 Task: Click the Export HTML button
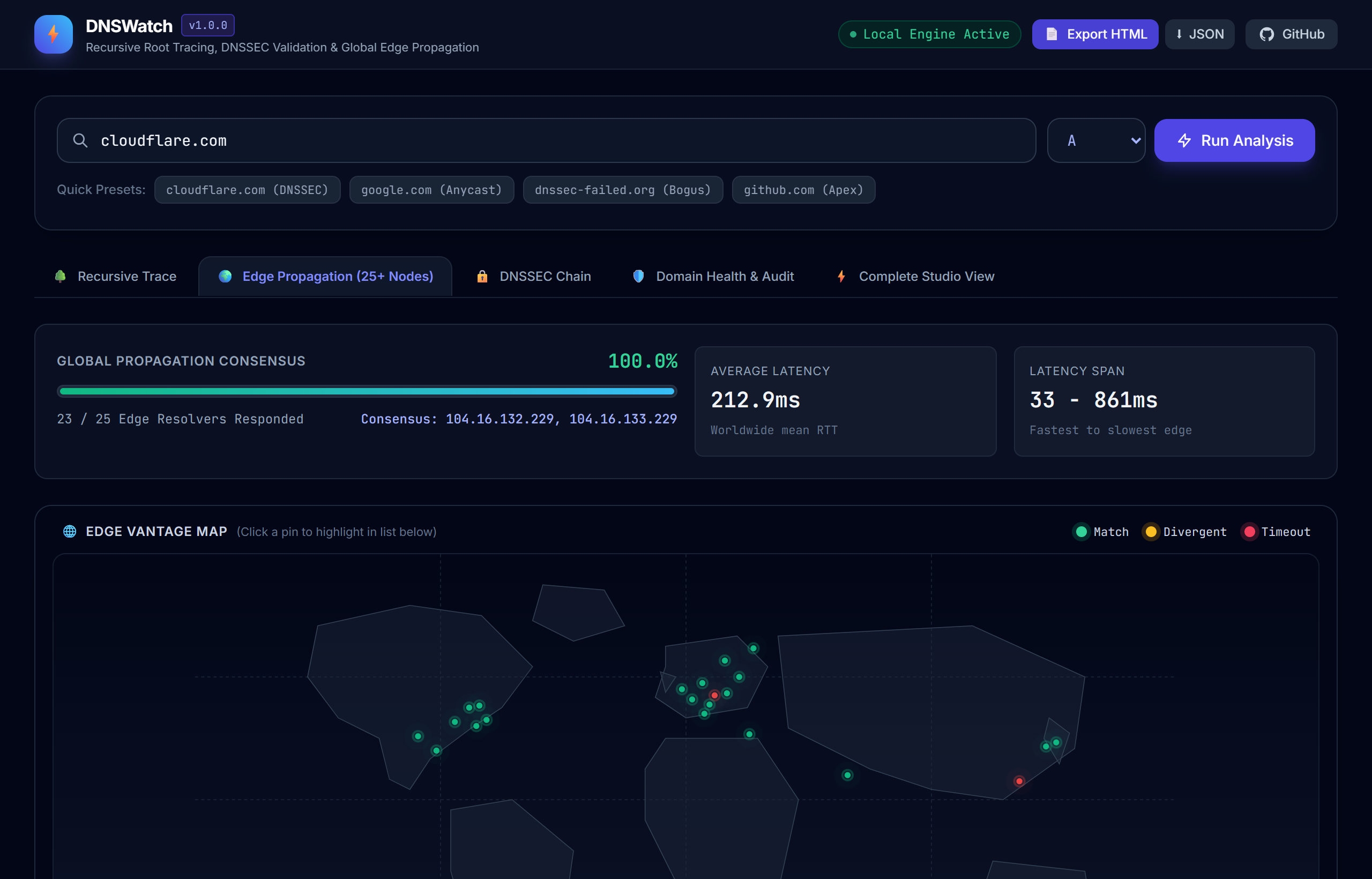point(1094,34)
